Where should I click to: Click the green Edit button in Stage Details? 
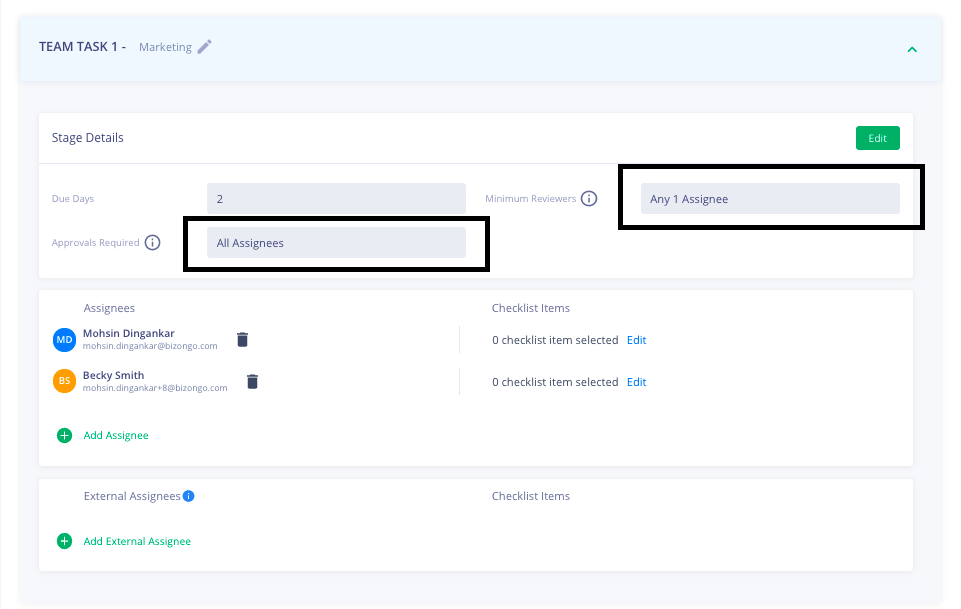coord(878,138)
